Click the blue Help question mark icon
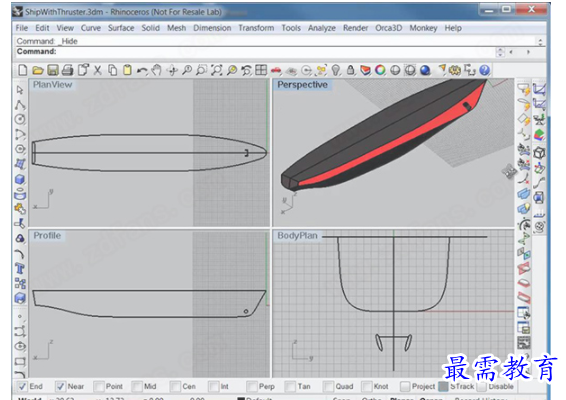This screenshot has width=566, height=400. (x=485, y=70)
